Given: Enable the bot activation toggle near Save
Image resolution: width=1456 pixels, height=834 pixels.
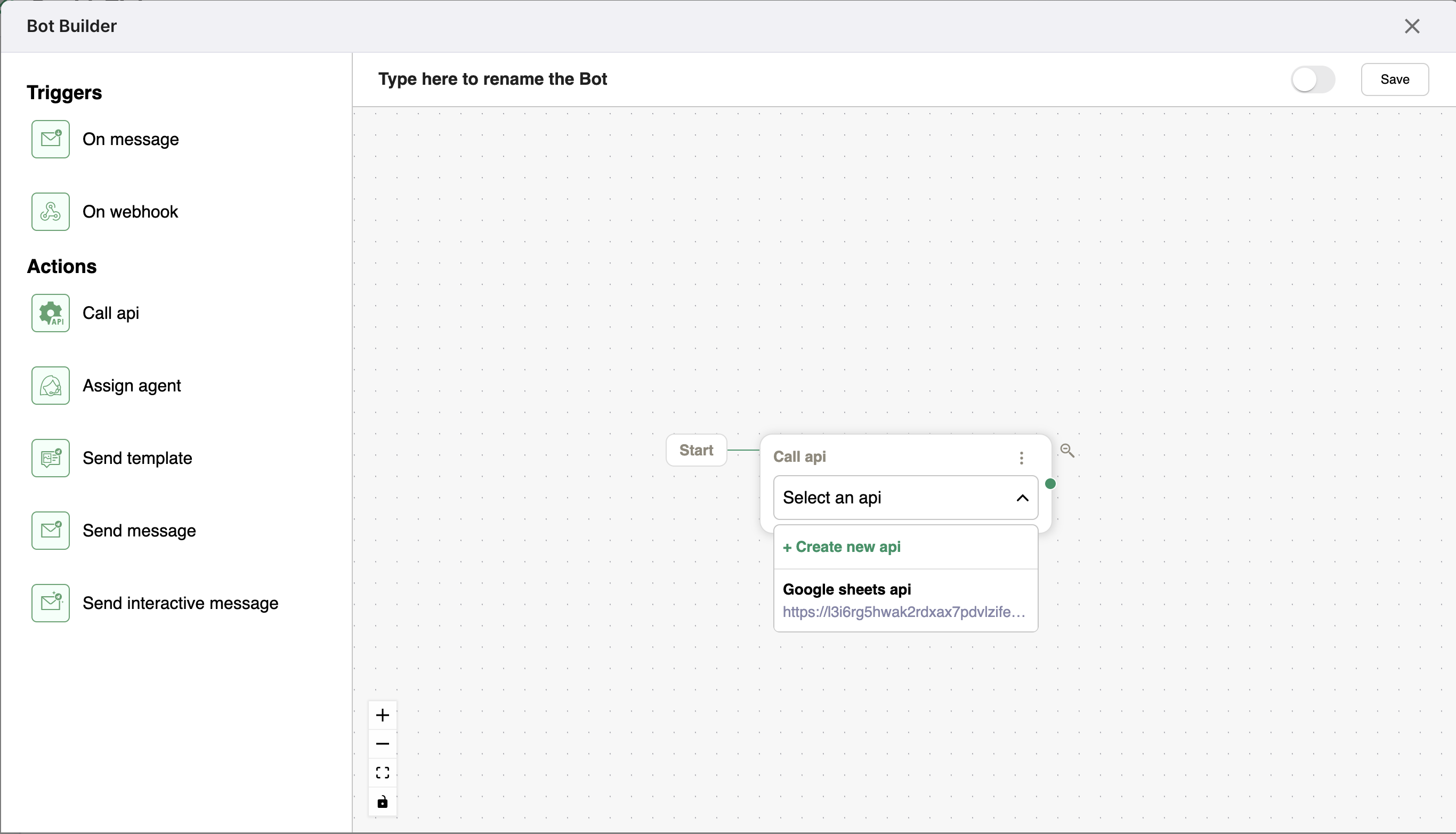Looking at the screenshot, I should [x=1313, y=79].
